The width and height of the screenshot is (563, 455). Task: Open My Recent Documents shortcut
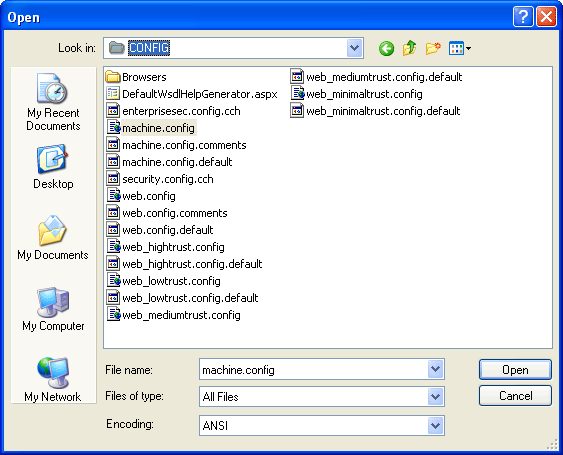[53, 102]
